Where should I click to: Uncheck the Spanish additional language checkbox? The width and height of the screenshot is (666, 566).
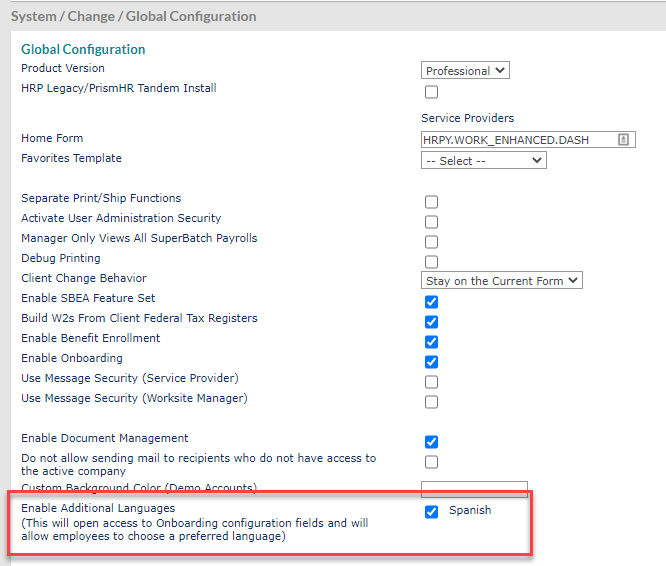(431, 512)
